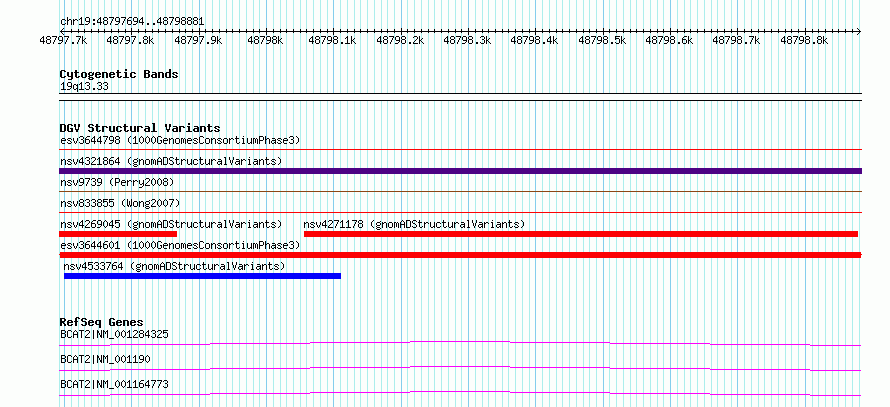Select transcript label BCAT2|NM_001284325
The width and height of the screenshot is (890, 407).
pos(114,334)
